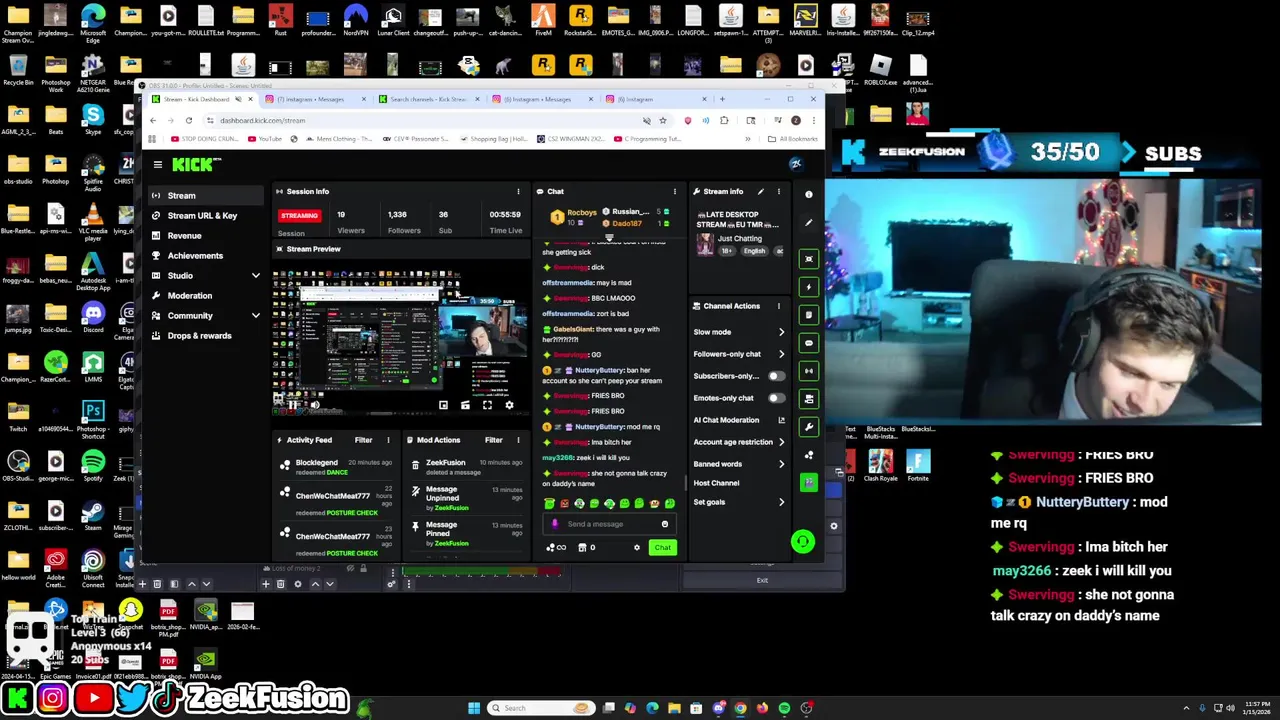Open the Kick hamburger menu
This screenshot has height=720, width=1280.
pyautogui.click(x=157, y=164)
